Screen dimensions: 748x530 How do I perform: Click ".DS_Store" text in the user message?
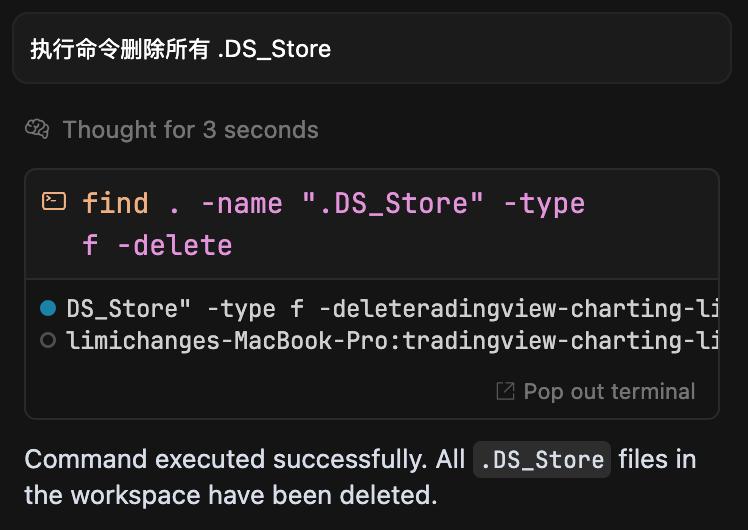(274, 49)
